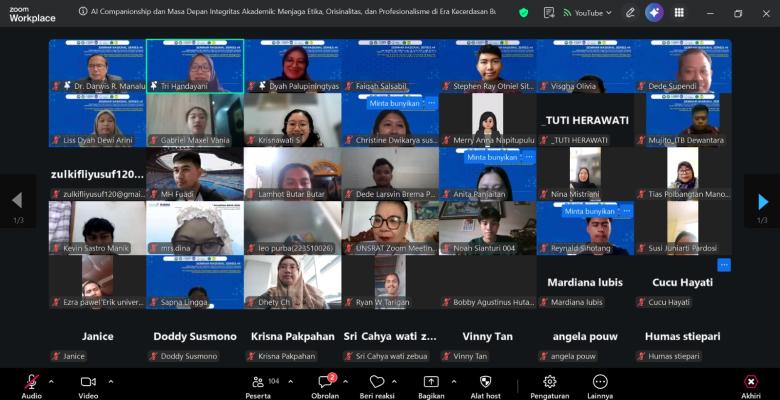Image resolution: width=780 pixels, height=400 pixels.
Task: Select Tri Handayani video thumbnail
Action: click(195, 66)
